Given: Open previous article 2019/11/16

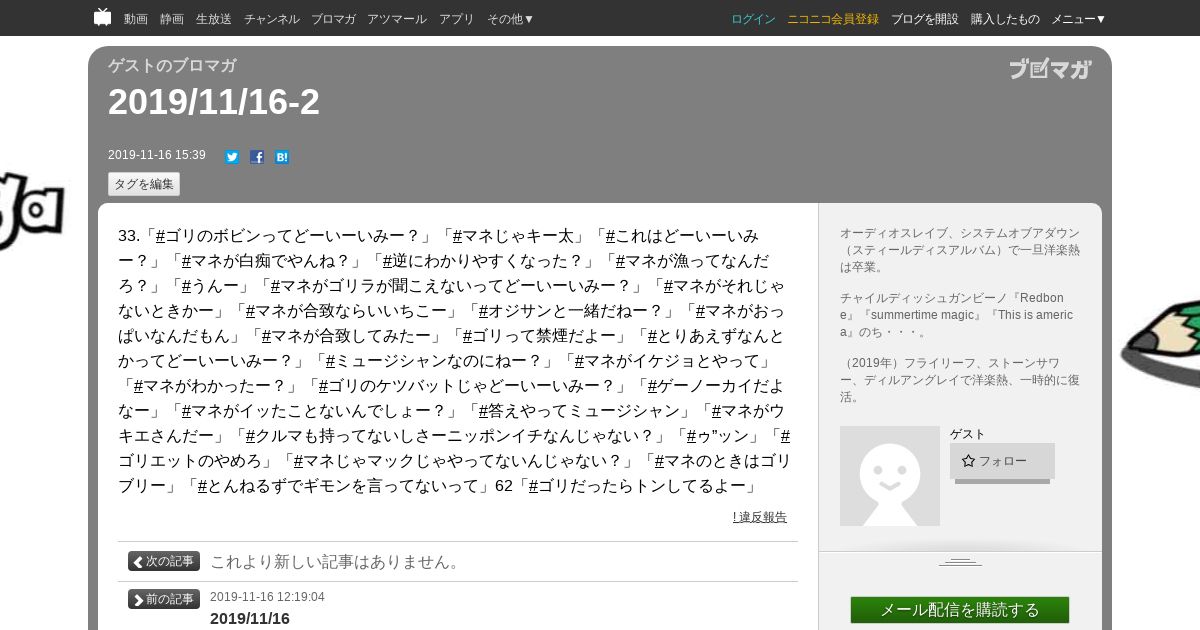Looking at the screenshot, I should (x=250, y=619).
